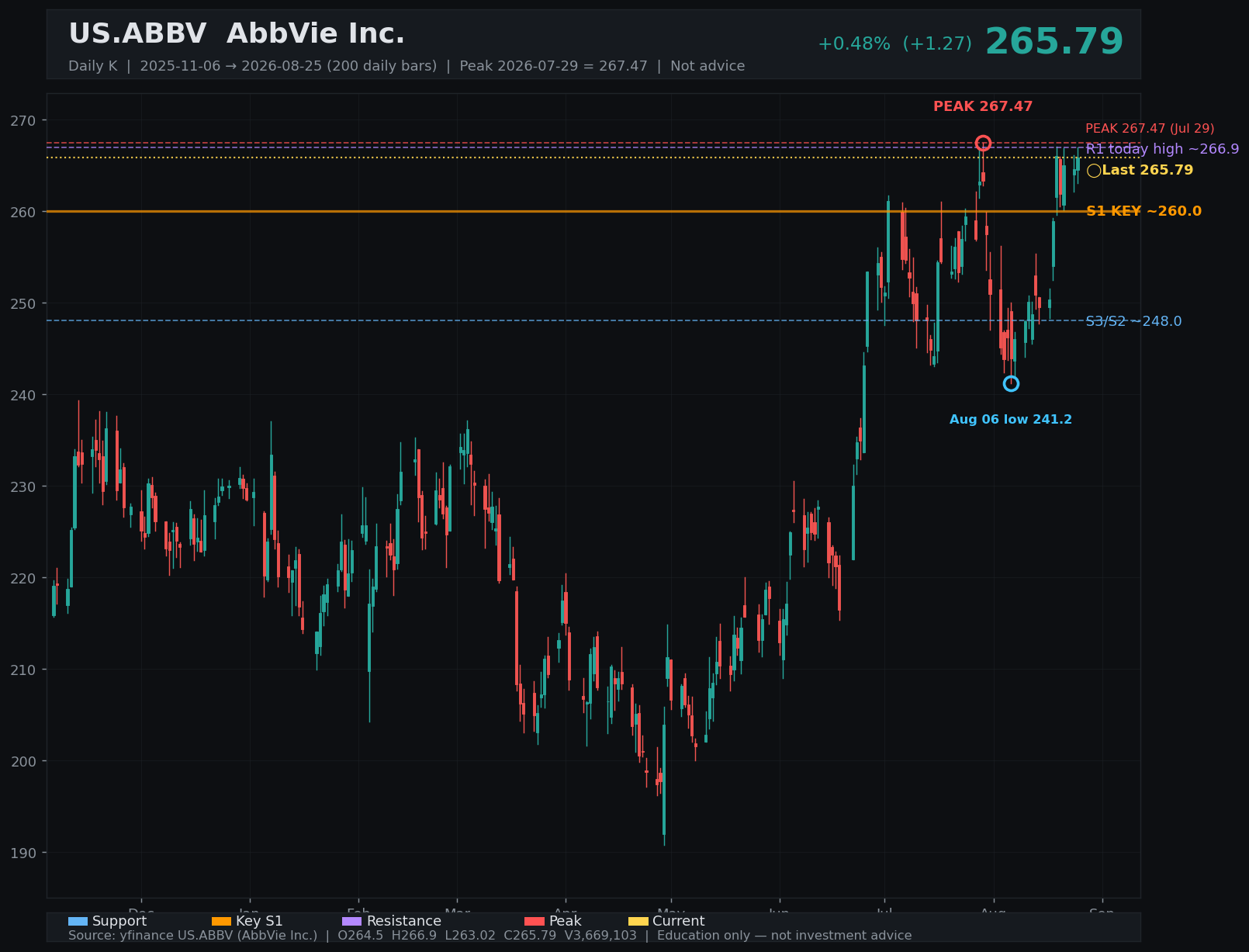Click the Aug 06 low 241.2 annotation
This screenshot has height=952, width=1249.
pos(1011,420)
